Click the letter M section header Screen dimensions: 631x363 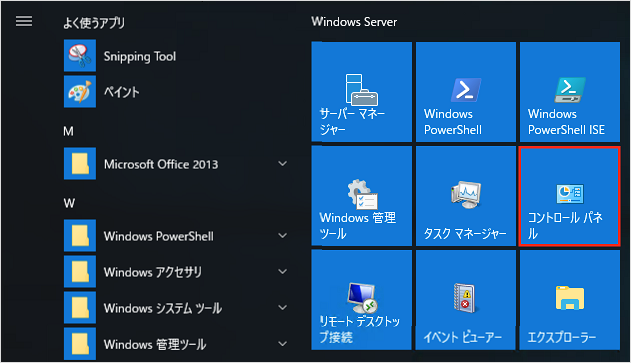coord(68,131)
